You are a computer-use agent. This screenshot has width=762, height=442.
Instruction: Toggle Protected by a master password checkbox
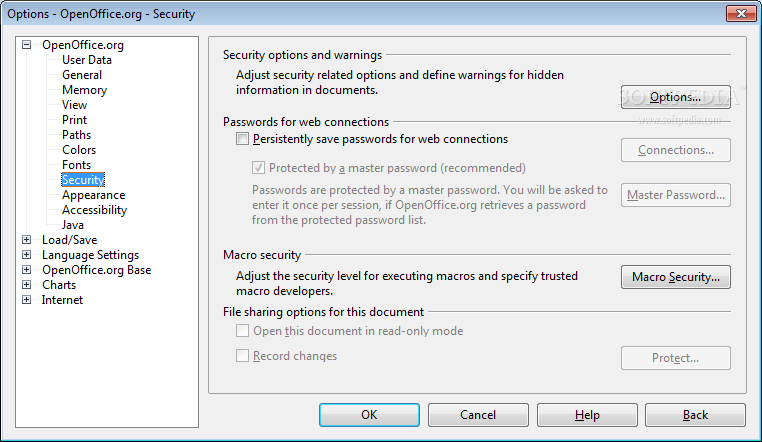click(x=258, y=168)
